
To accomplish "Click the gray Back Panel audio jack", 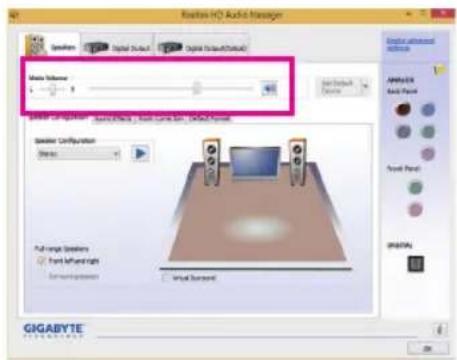I will pos(403,131).
